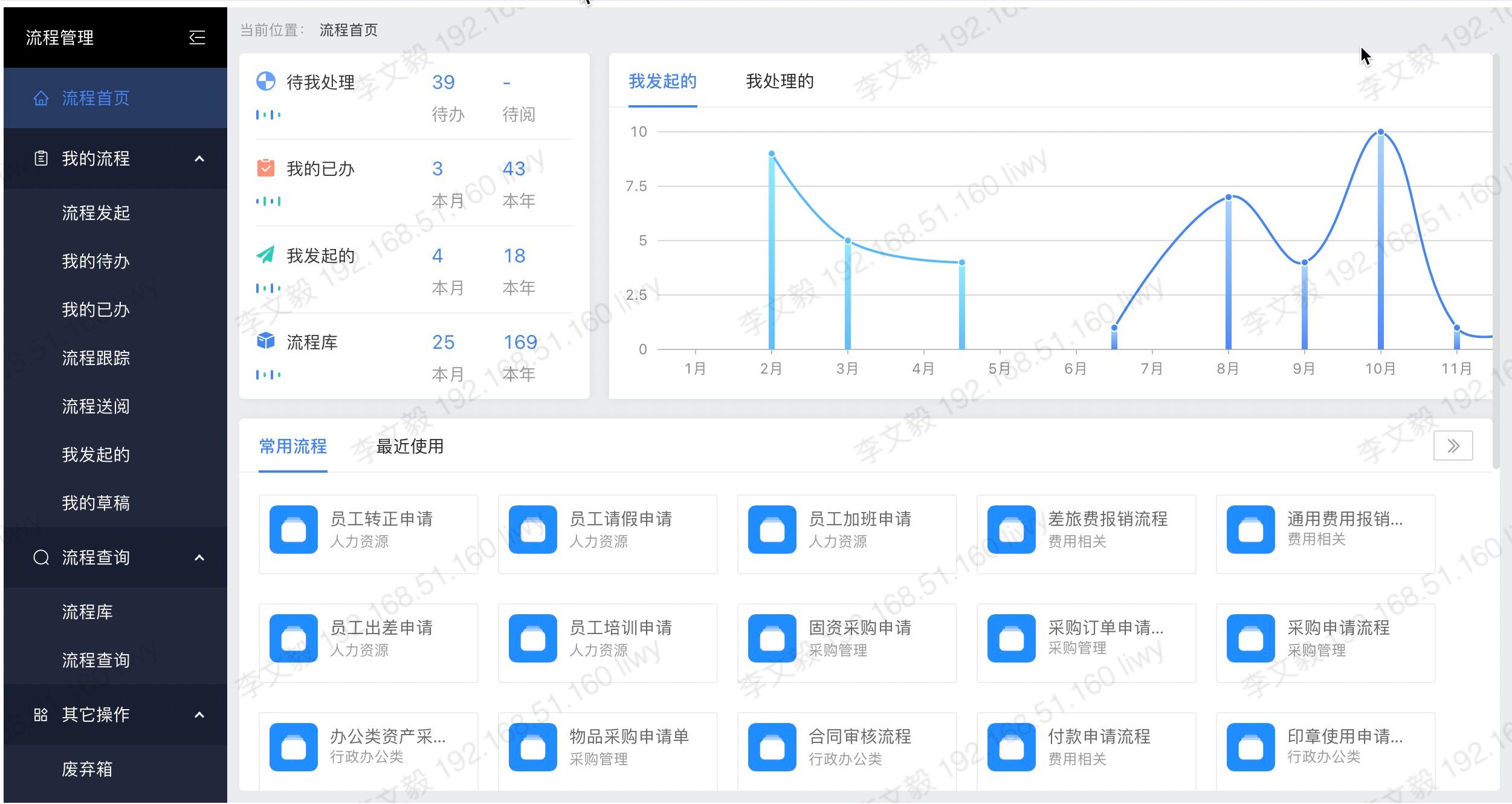1512x804 pixels.
Task: Click the 25 本月 count for 流程库
Action: [x=444, y=342]
